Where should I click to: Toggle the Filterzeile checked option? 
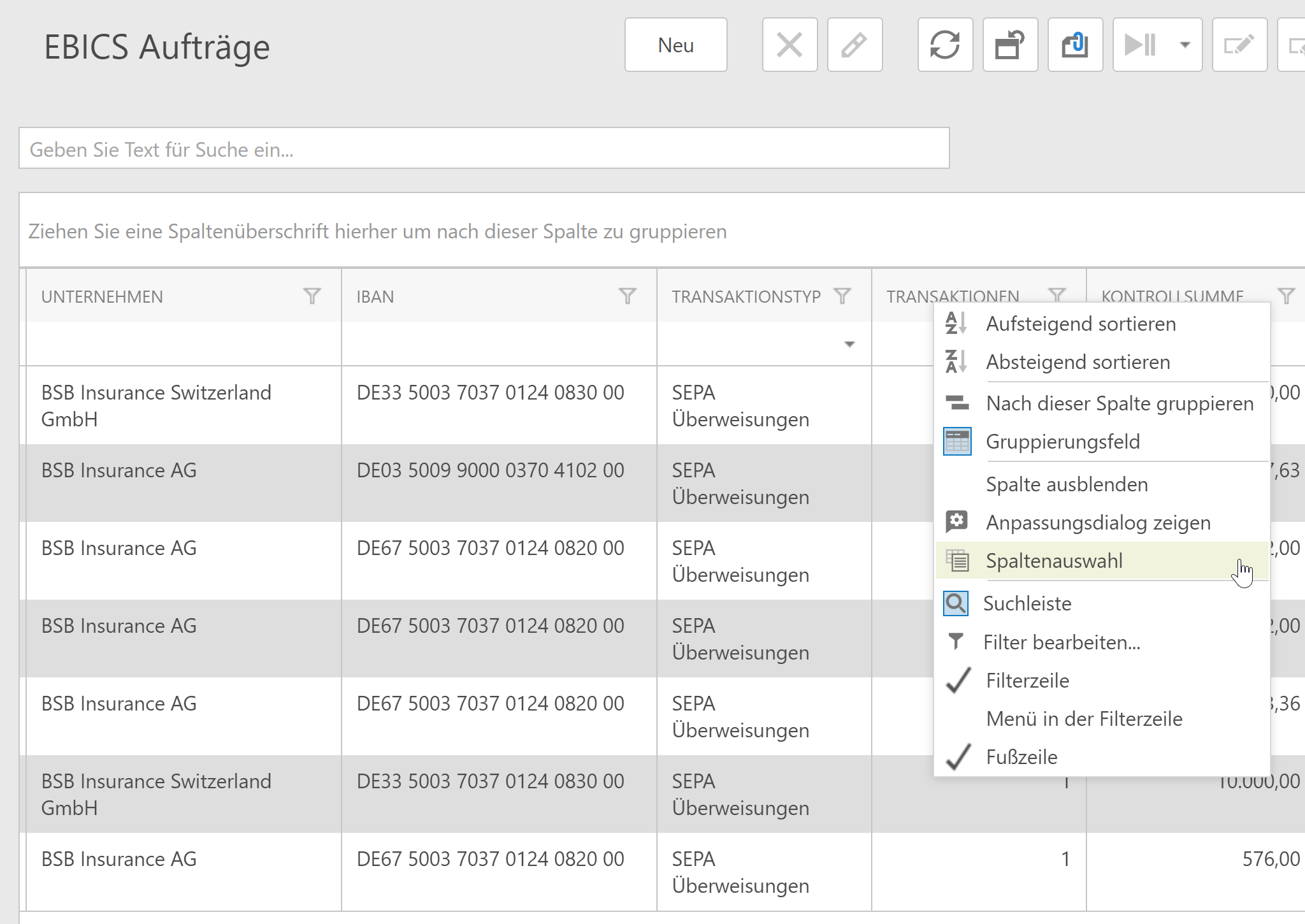1027,681
